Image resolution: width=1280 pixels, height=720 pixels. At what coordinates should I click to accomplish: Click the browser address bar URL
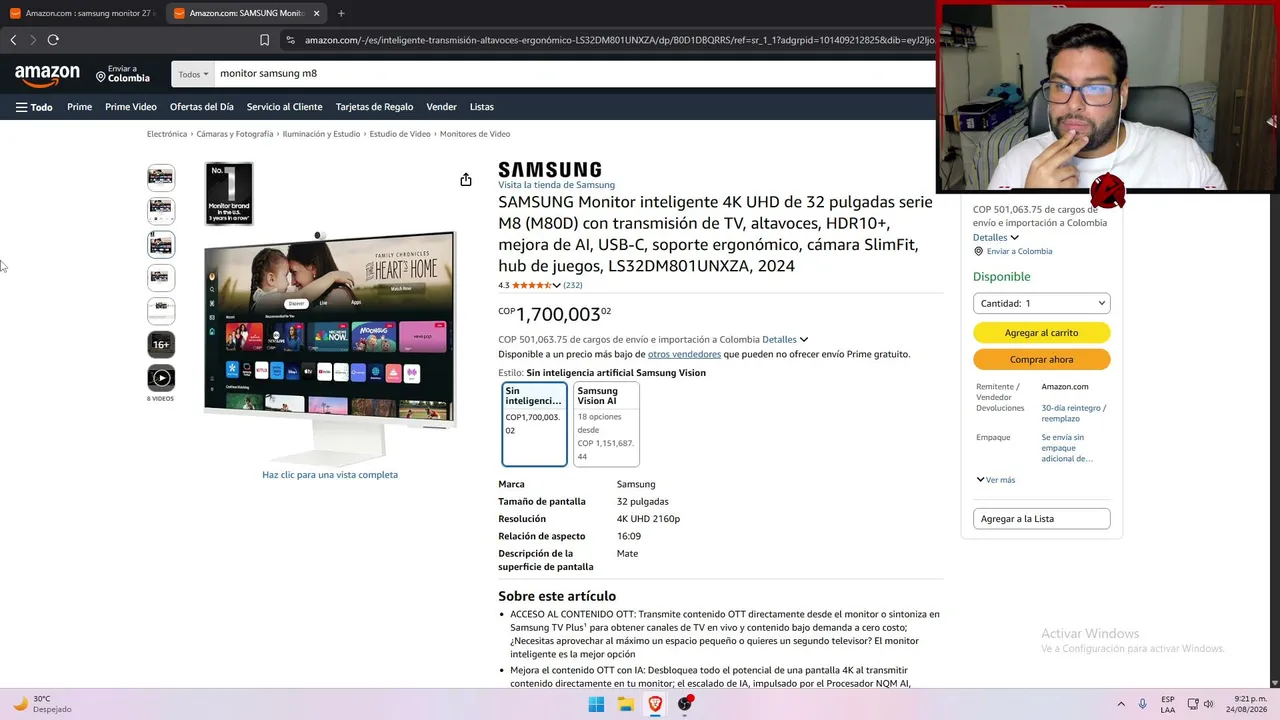pyautogui.click(x=618, y=40)
